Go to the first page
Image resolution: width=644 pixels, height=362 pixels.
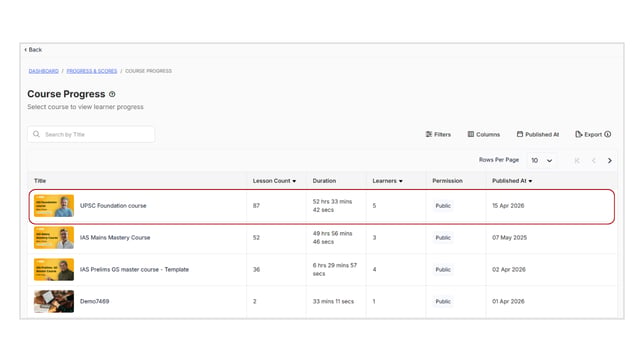577,161
